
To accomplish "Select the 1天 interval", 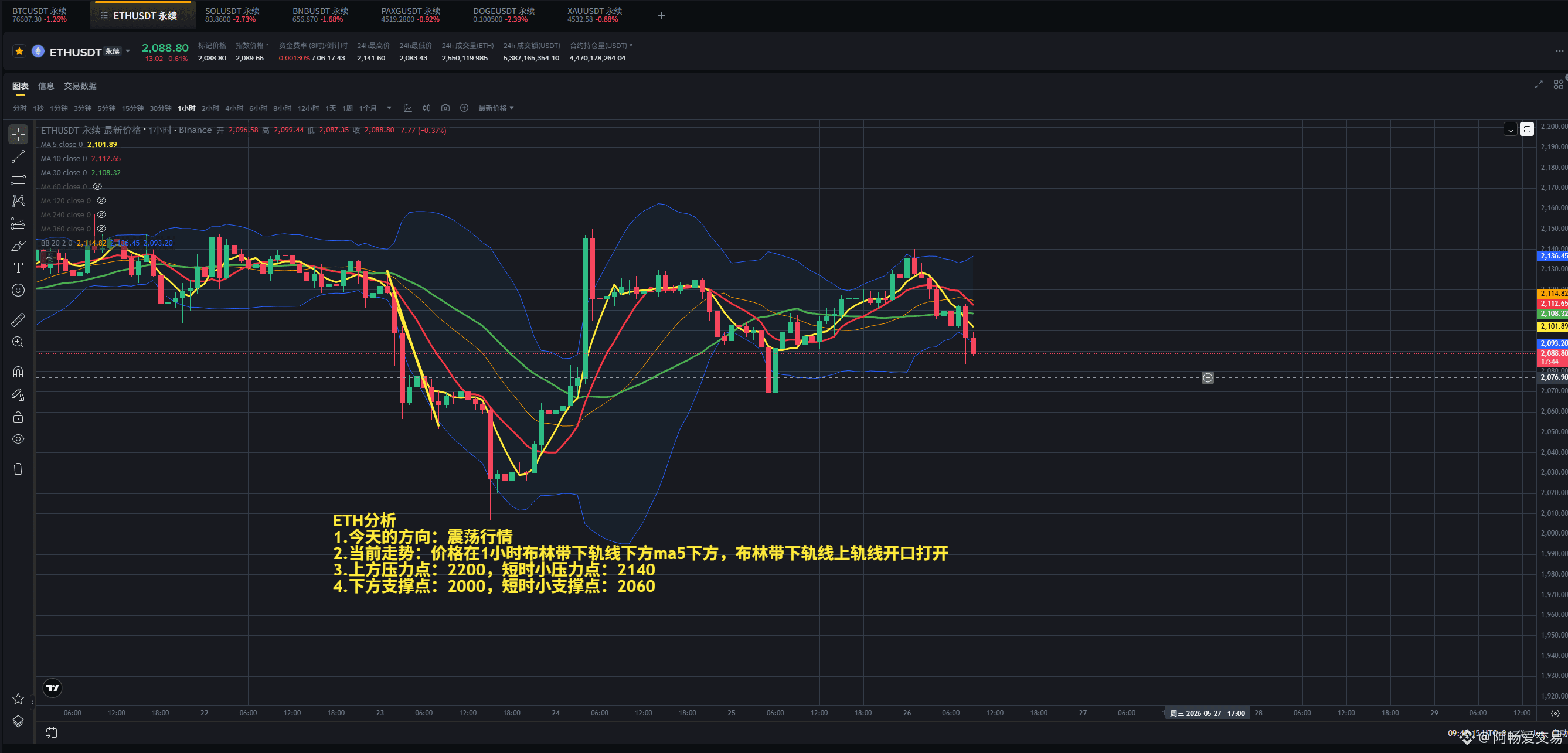I will 331,108.
